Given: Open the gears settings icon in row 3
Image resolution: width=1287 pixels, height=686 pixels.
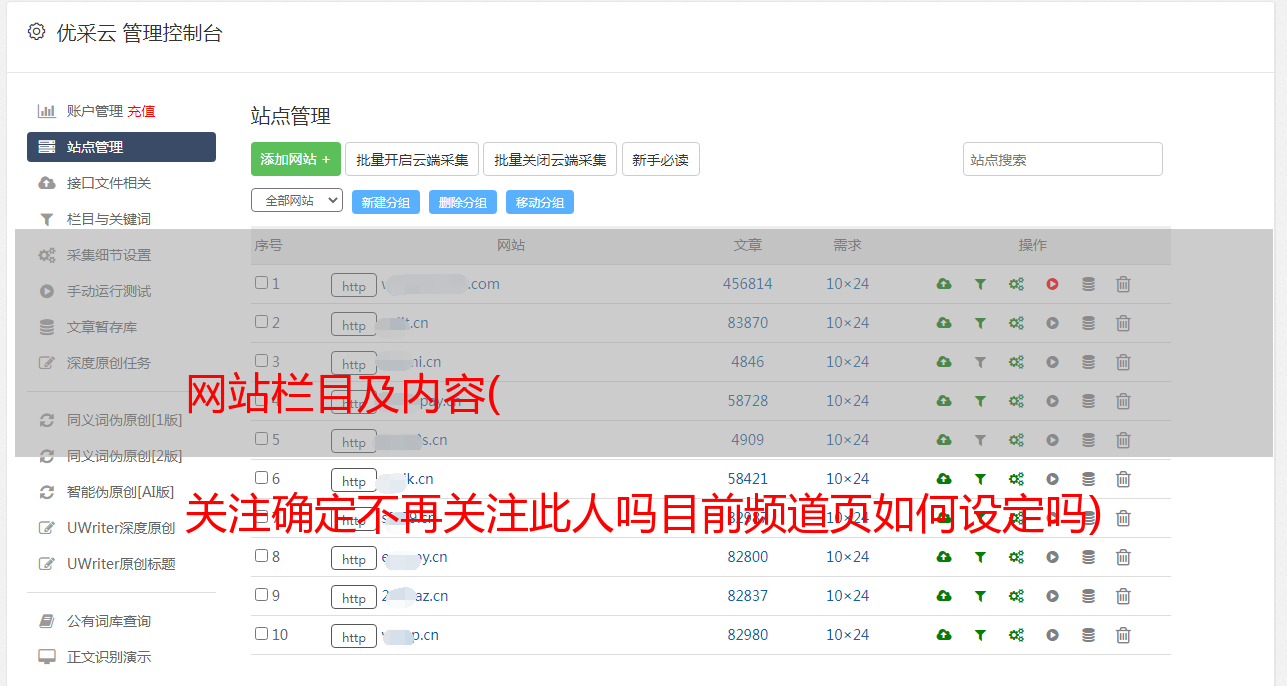Looking at the screenshot, I should click(1016, 362).
